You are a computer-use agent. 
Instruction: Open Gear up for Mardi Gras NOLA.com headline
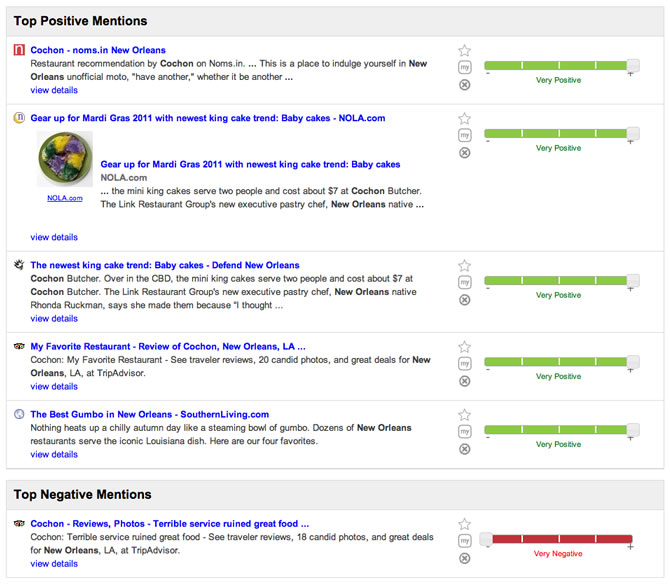click(208, 118)
